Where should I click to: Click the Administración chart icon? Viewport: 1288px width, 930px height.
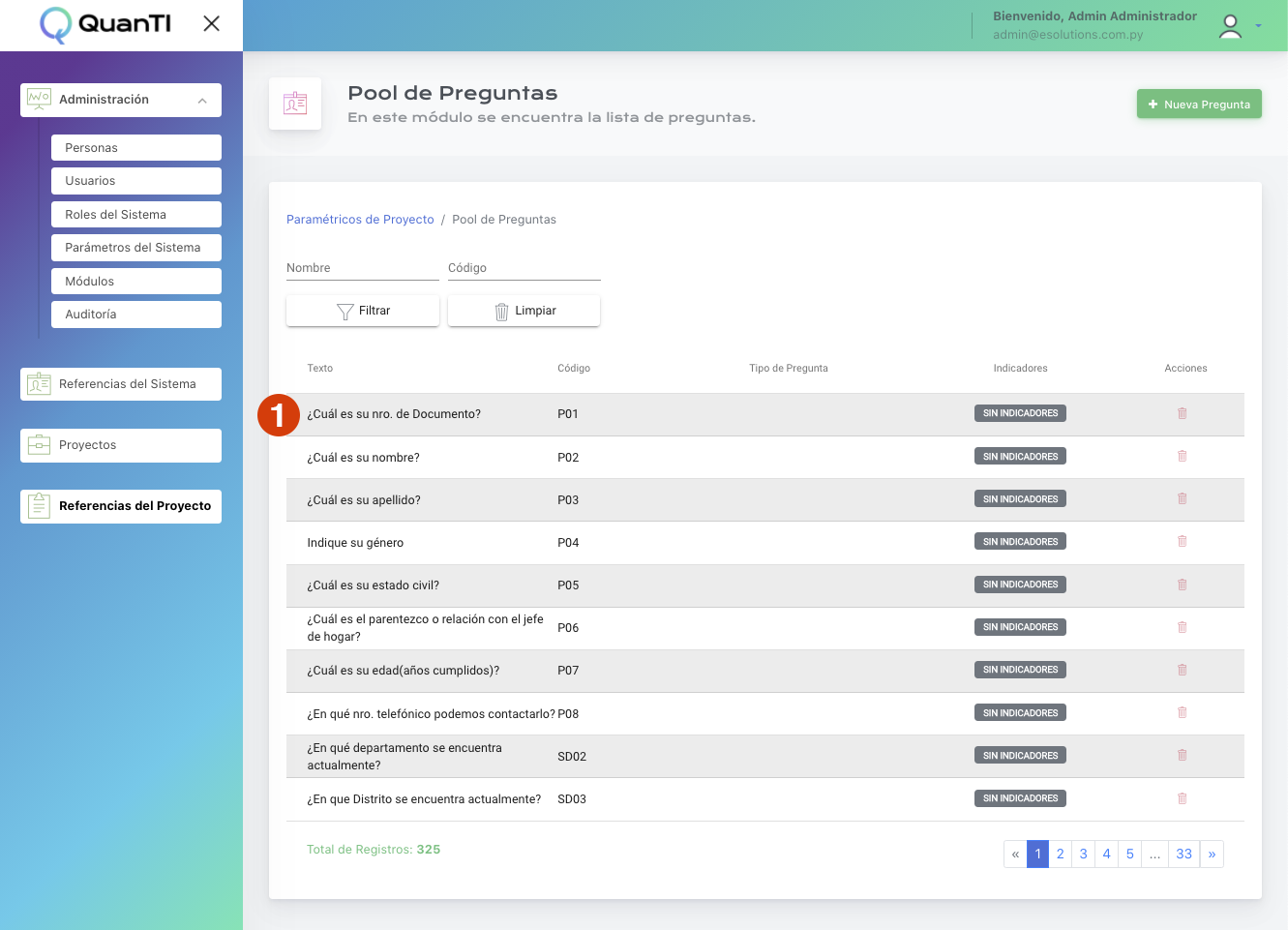pos(39,99)
